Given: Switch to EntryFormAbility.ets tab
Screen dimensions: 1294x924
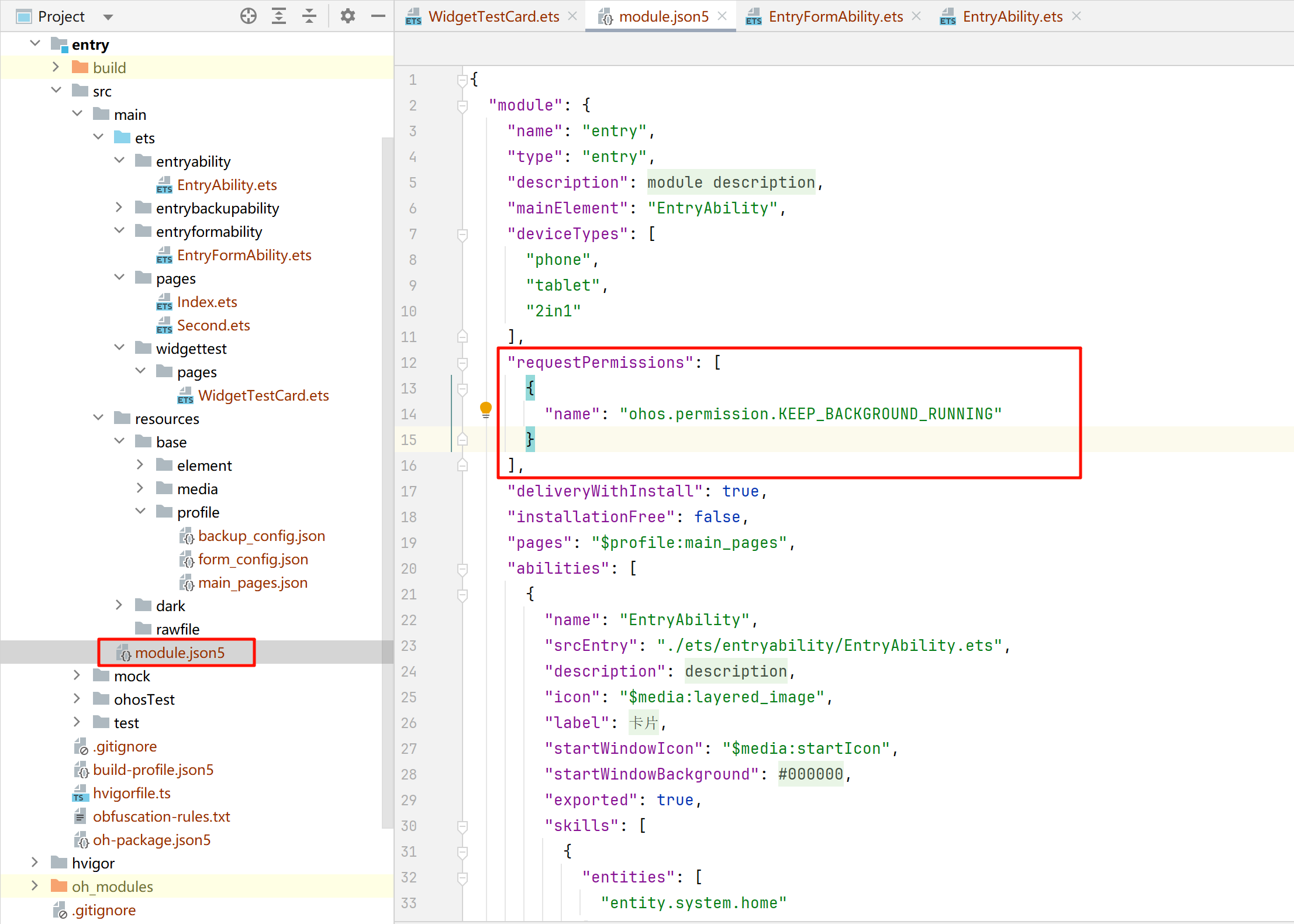Looking at the screenshot, I should [x=835, y=16].
